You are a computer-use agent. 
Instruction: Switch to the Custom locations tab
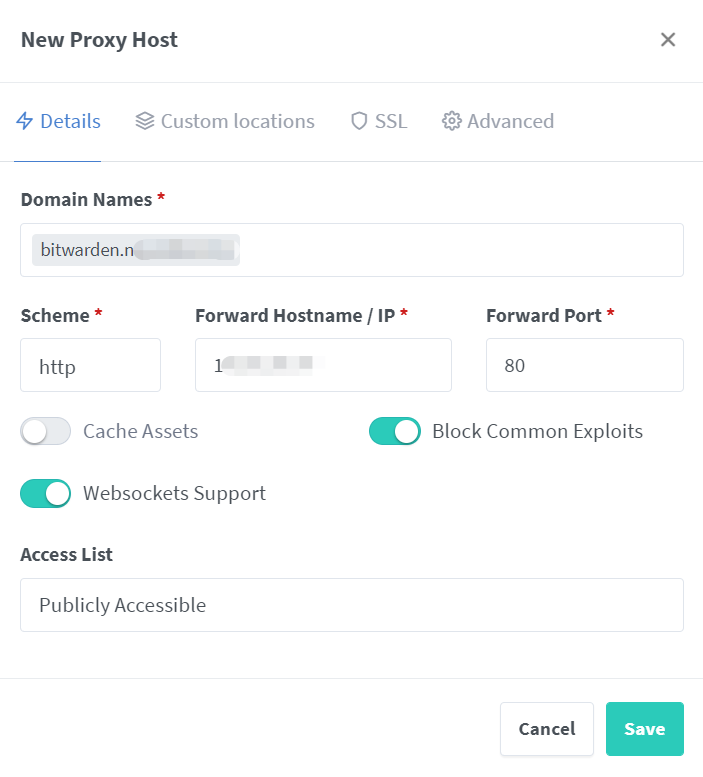pyautogui.click(x=225, y=121)
